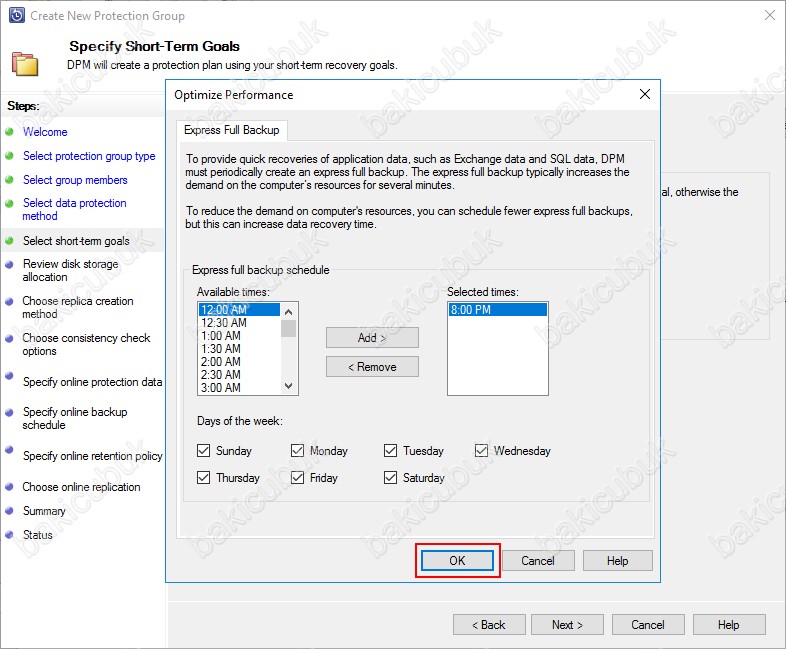This screenshot has width=786, height=649.
Task: Click the blue bullet beside Status step
Action: click(x=9, y=534)
